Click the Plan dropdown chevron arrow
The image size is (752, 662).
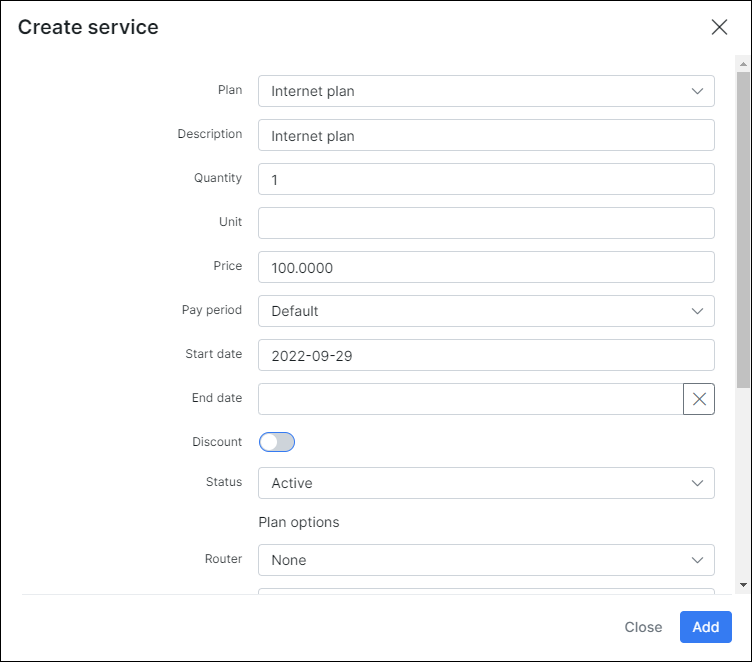[x=697, y=91]
